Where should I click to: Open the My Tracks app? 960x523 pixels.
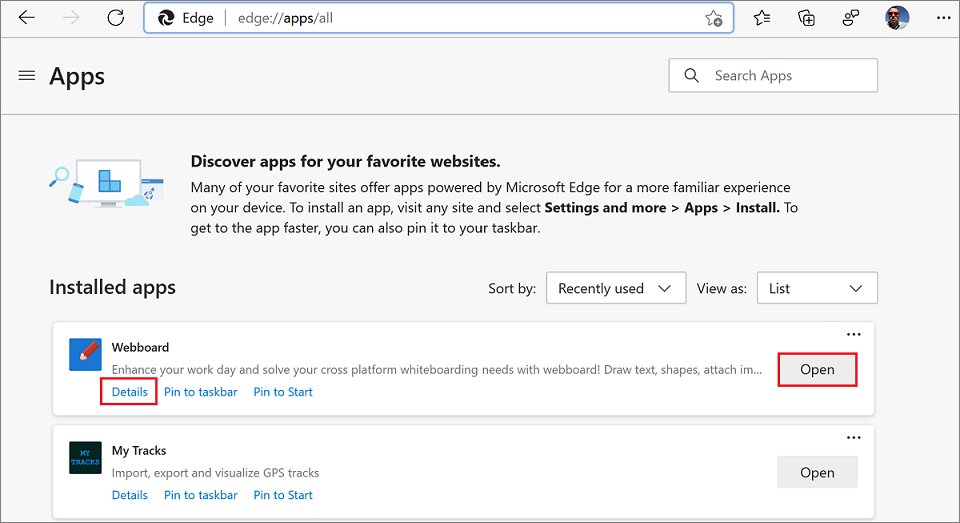817,472
